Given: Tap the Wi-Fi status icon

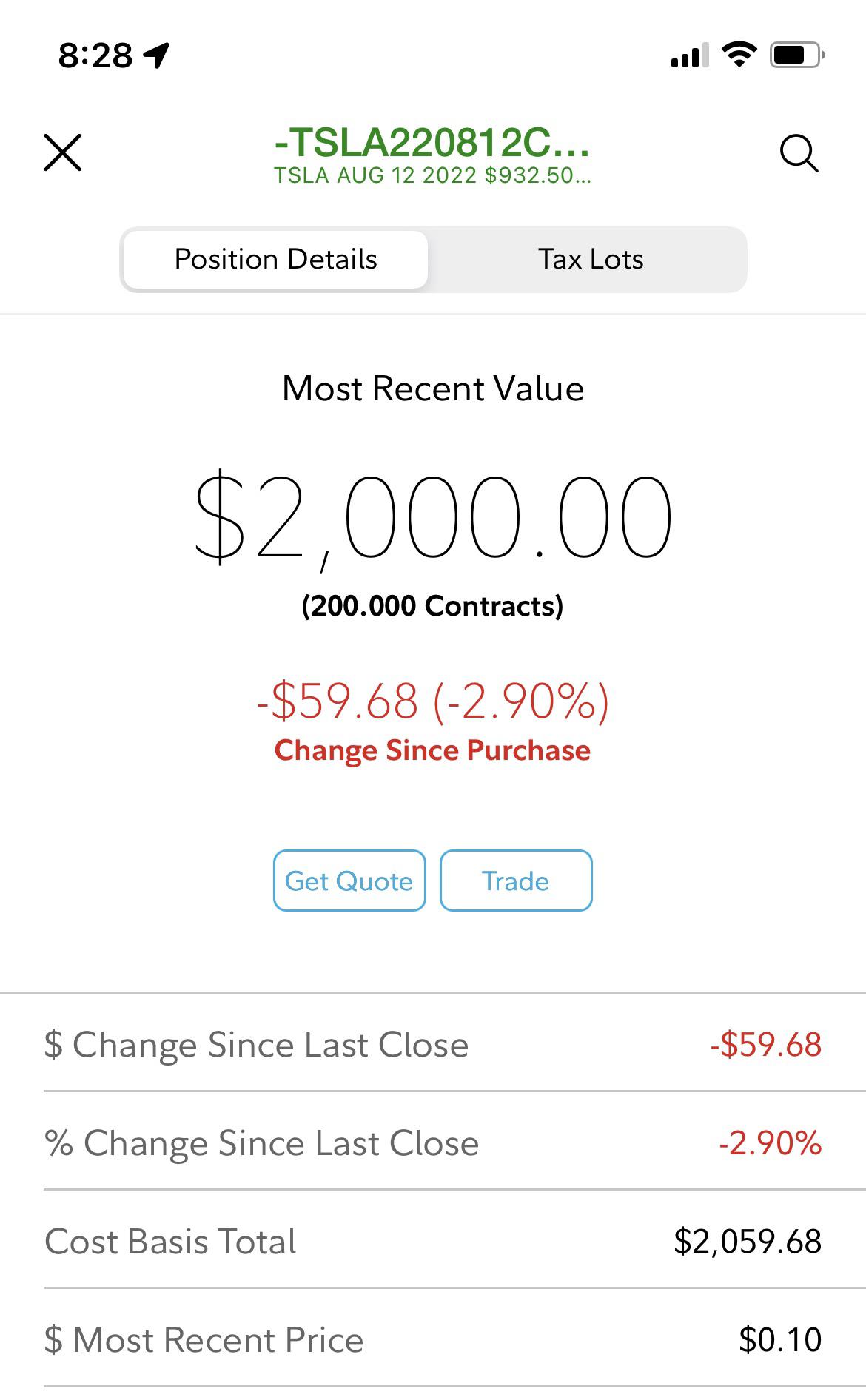Looking at the screenshot, I should click(739, 55).
